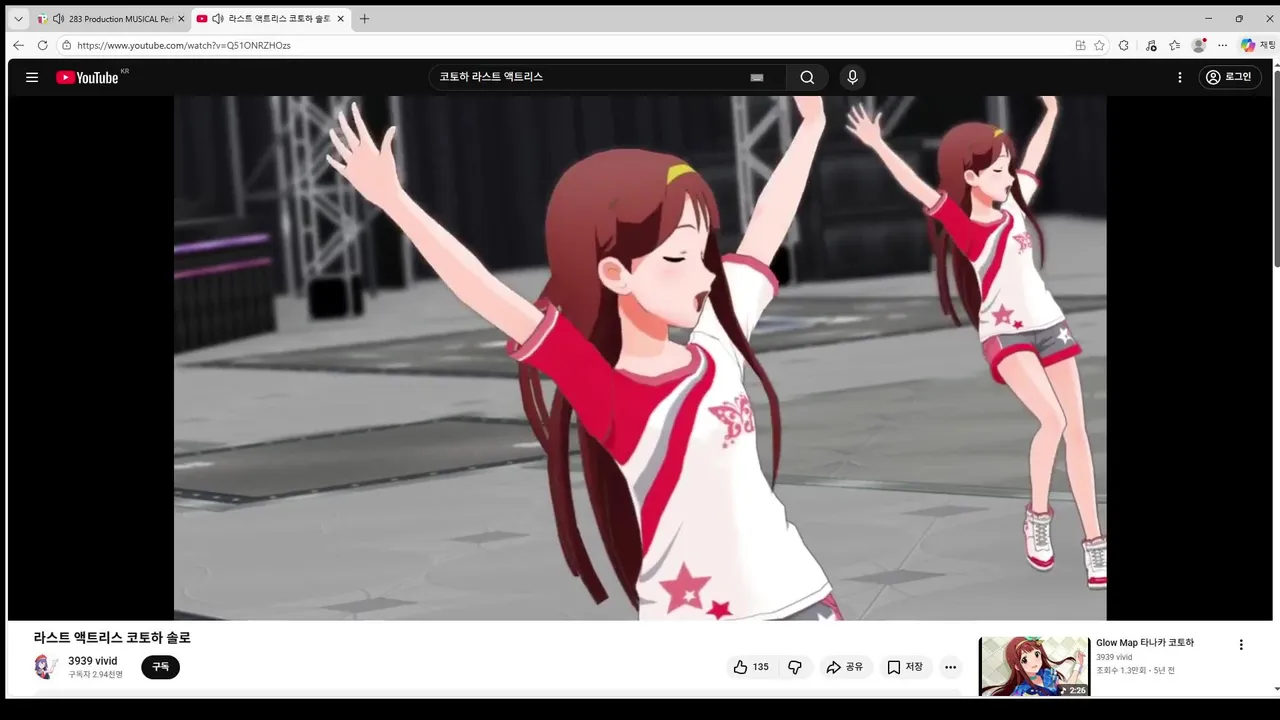This screenshot has width=1280, height=720.
Task: Close the YouTube 라스트 액트리스 tab
Action: [341, 19]
